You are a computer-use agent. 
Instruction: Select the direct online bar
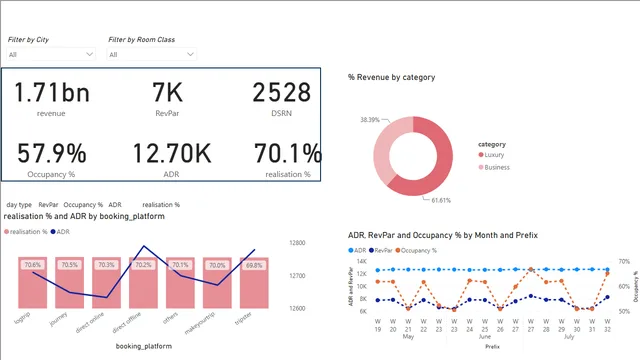pos(107,282)
